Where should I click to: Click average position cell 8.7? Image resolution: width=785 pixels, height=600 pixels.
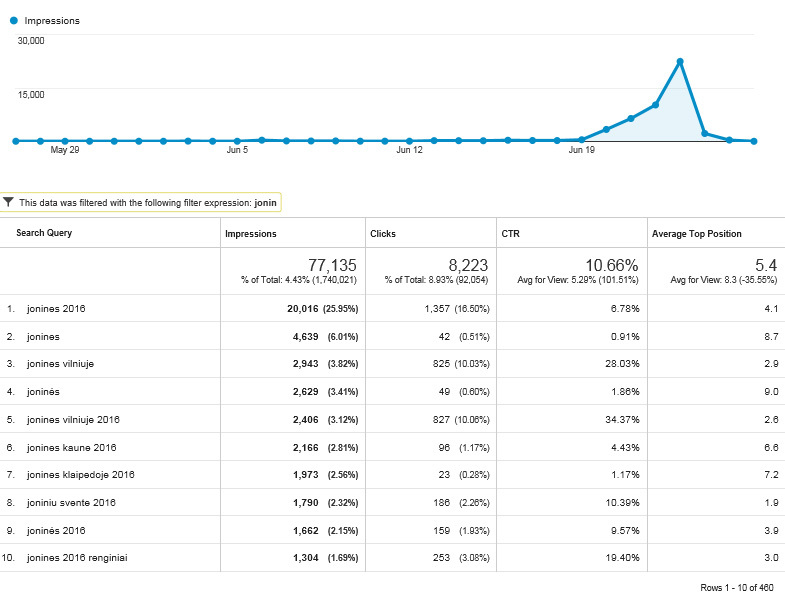pyautogui.click(x=771, y=337)
